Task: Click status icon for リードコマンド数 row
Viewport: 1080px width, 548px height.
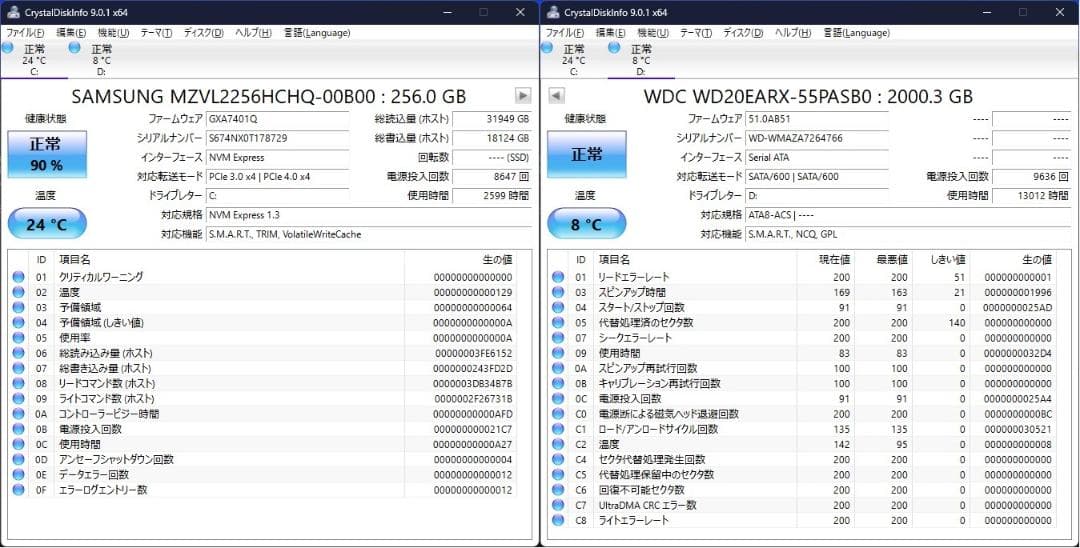Action: (19, 383)
